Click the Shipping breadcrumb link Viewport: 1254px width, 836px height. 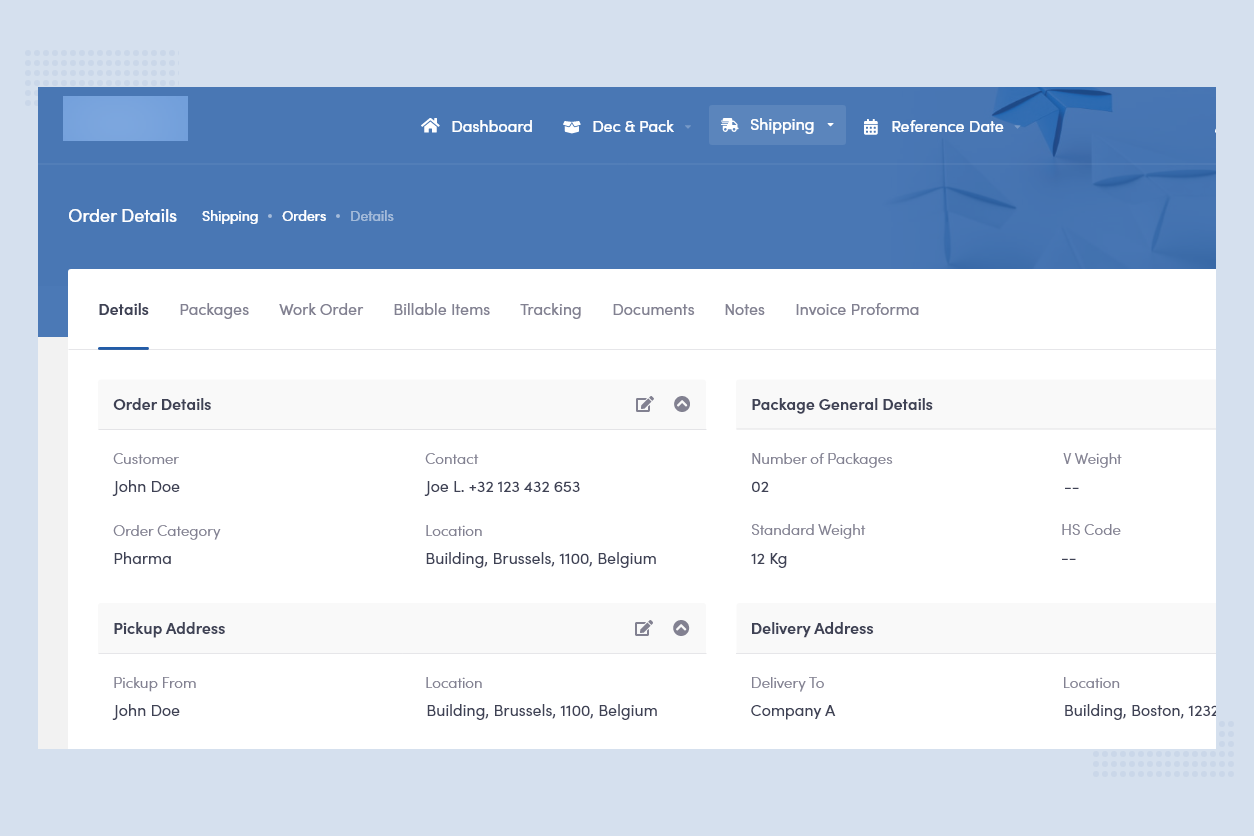(x=230, y=216)
